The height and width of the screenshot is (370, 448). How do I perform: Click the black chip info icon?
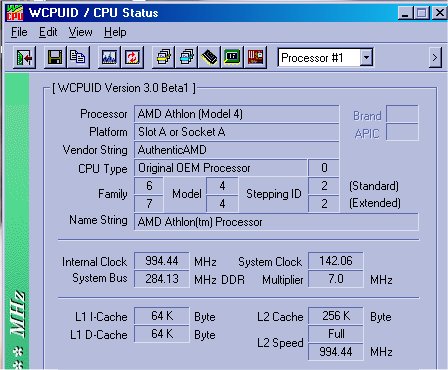209,58
